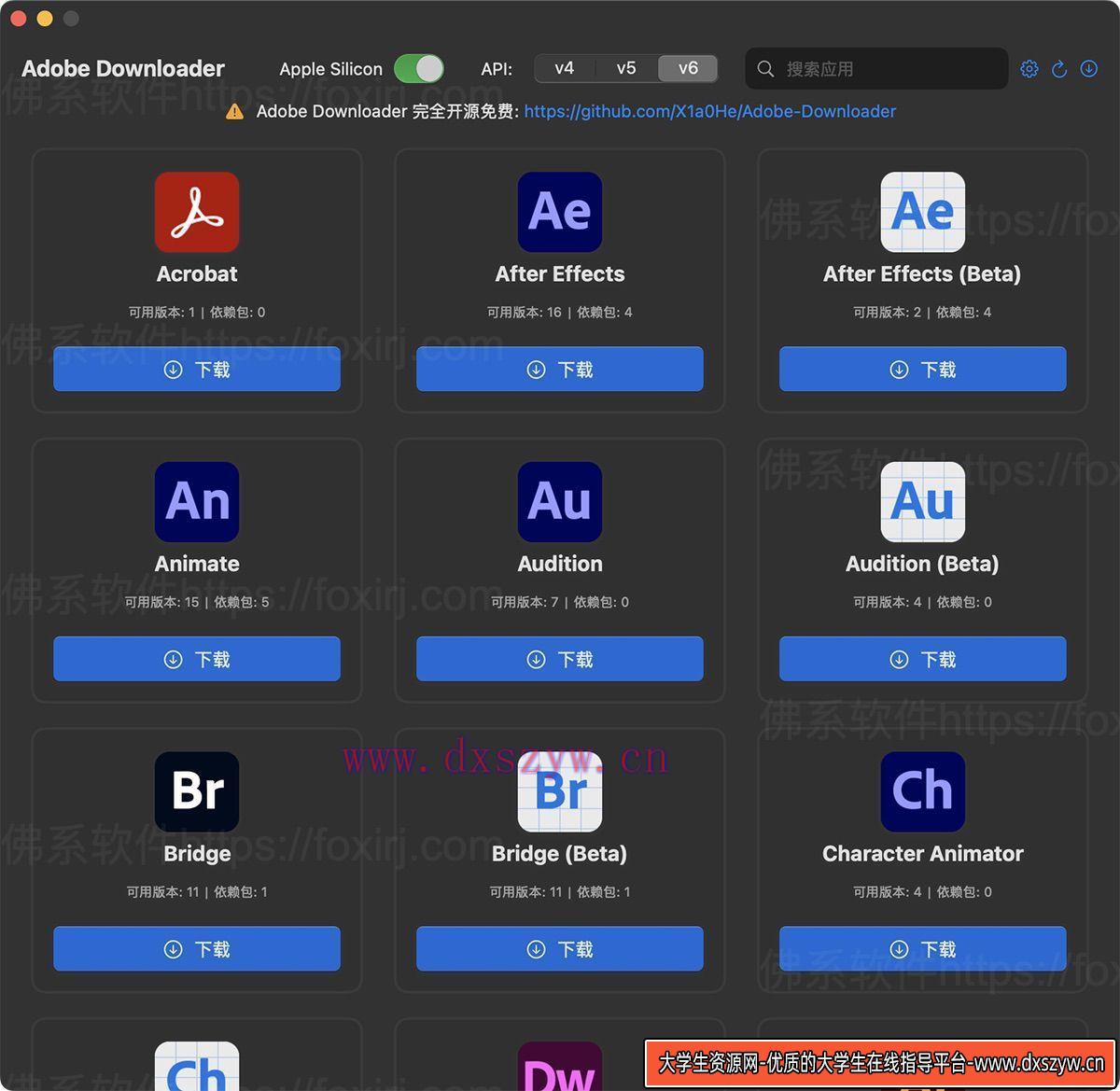The height and width of the screenshot is (1091, 1120).
Task: Click the Apple Silicon label
Action: click(x=331, y=69)
